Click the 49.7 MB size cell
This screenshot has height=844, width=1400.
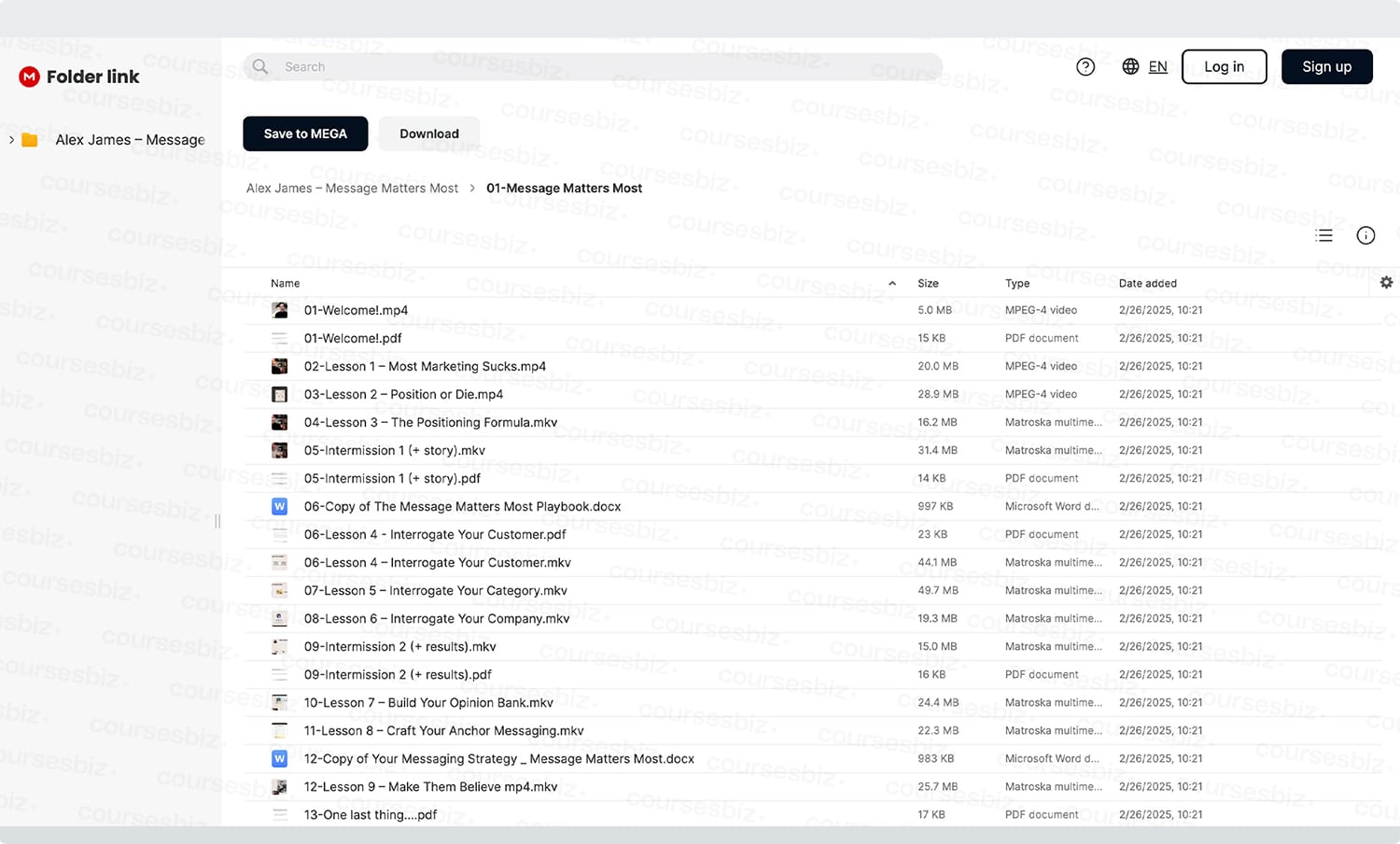(x=938, y=590)
